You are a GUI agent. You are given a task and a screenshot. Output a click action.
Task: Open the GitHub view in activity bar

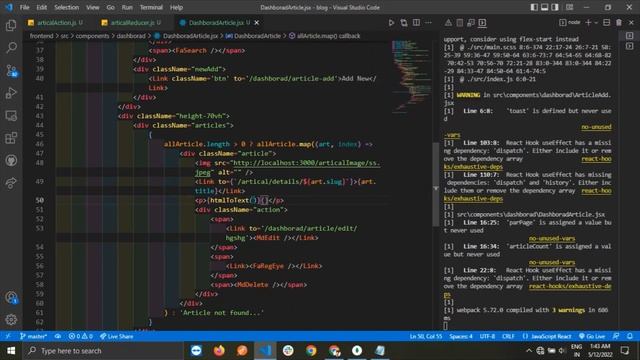11,160
